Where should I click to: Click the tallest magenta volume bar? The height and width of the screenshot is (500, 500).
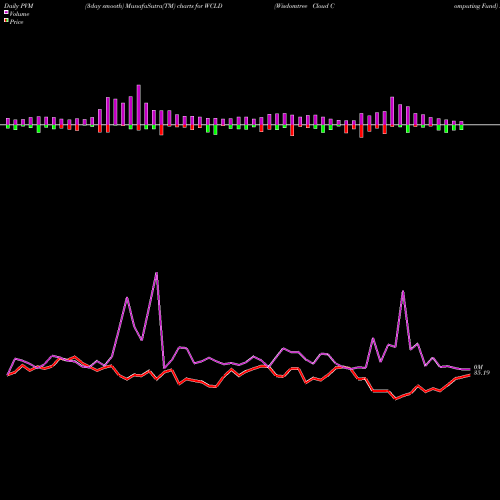pos(139,105)
